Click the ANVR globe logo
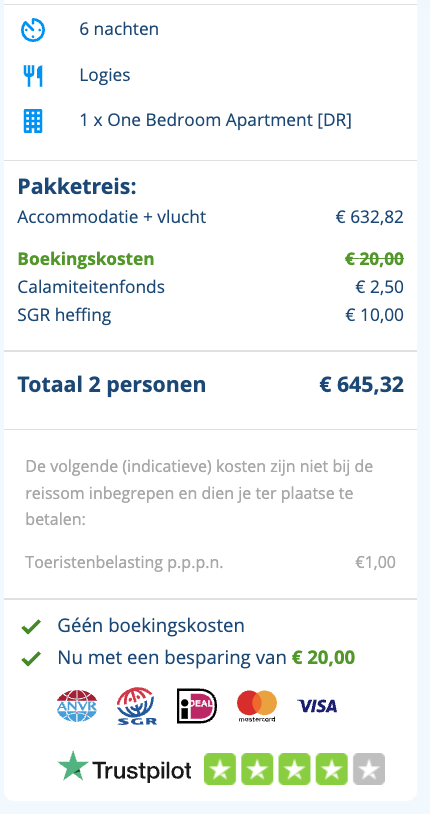 (77, 706)
